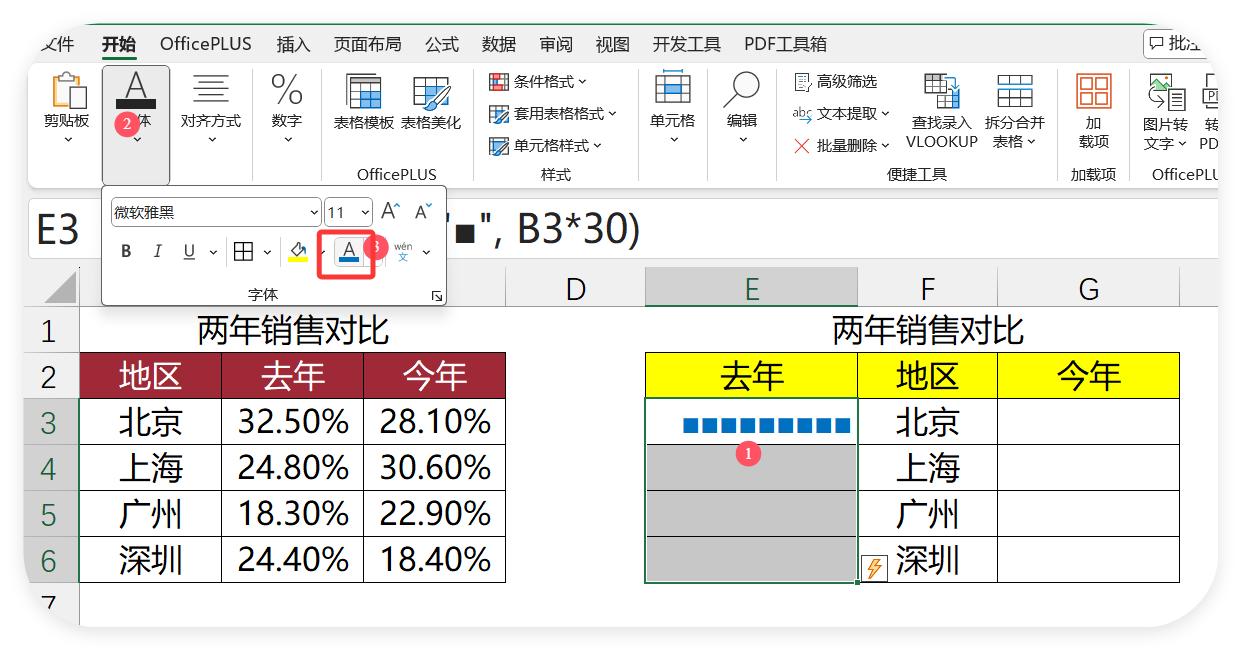
Task: Switch to the 开始 tab
Action: click(x=119, y=44)
